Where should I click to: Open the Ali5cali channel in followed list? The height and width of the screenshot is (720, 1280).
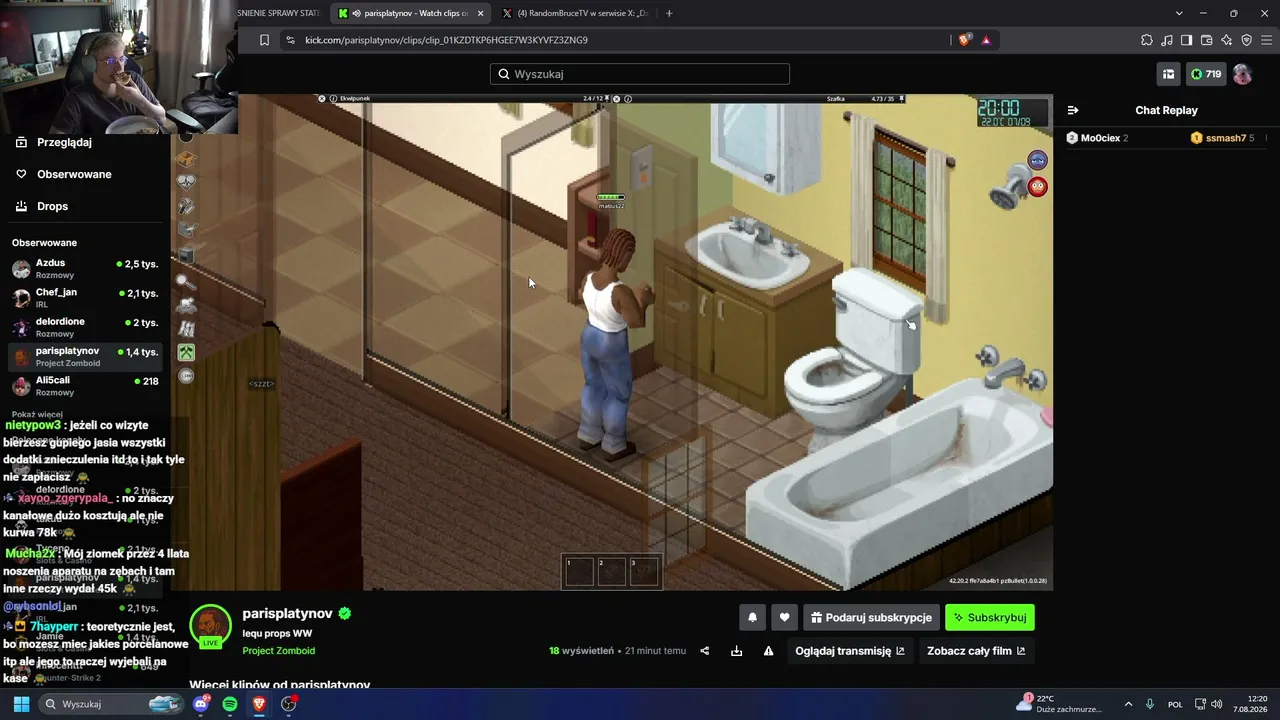tap(85, 386)
